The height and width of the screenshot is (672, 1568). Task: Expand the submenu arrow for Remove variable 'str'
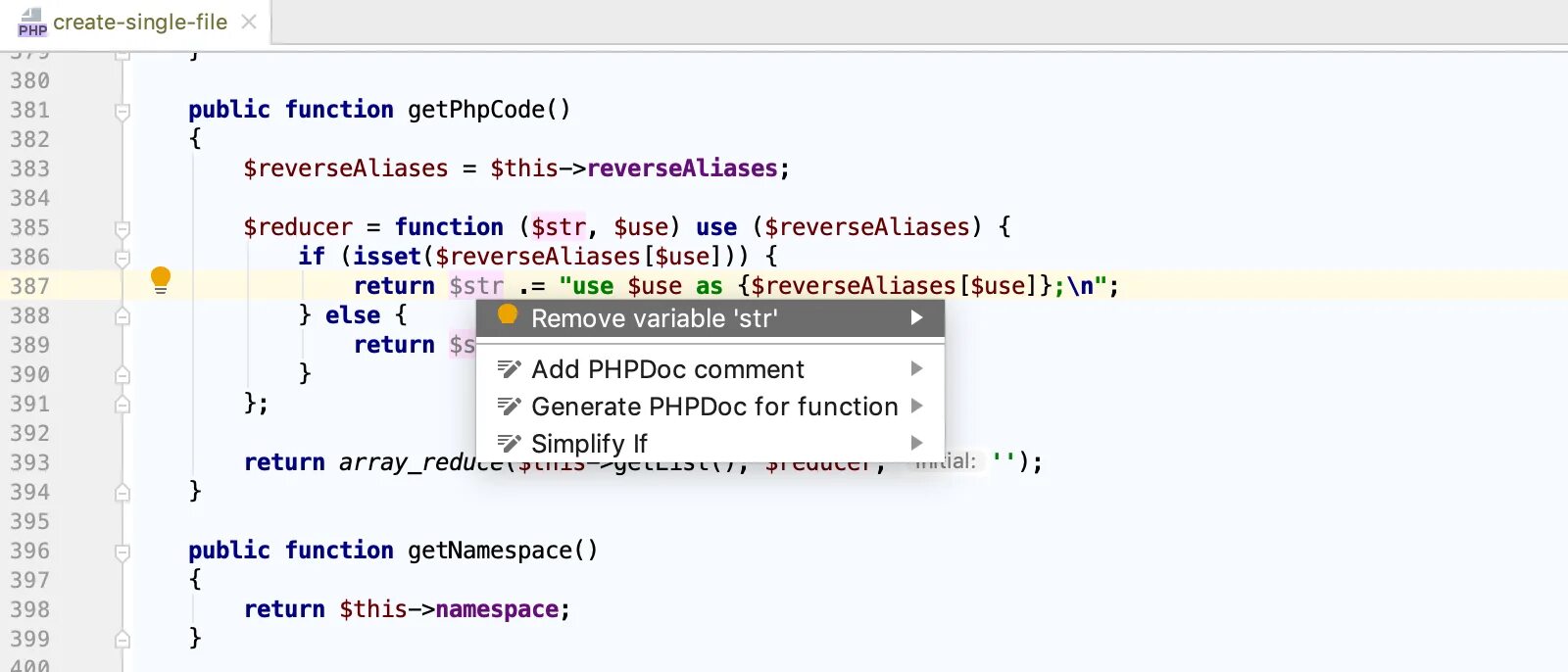click(x=916, y=317)
